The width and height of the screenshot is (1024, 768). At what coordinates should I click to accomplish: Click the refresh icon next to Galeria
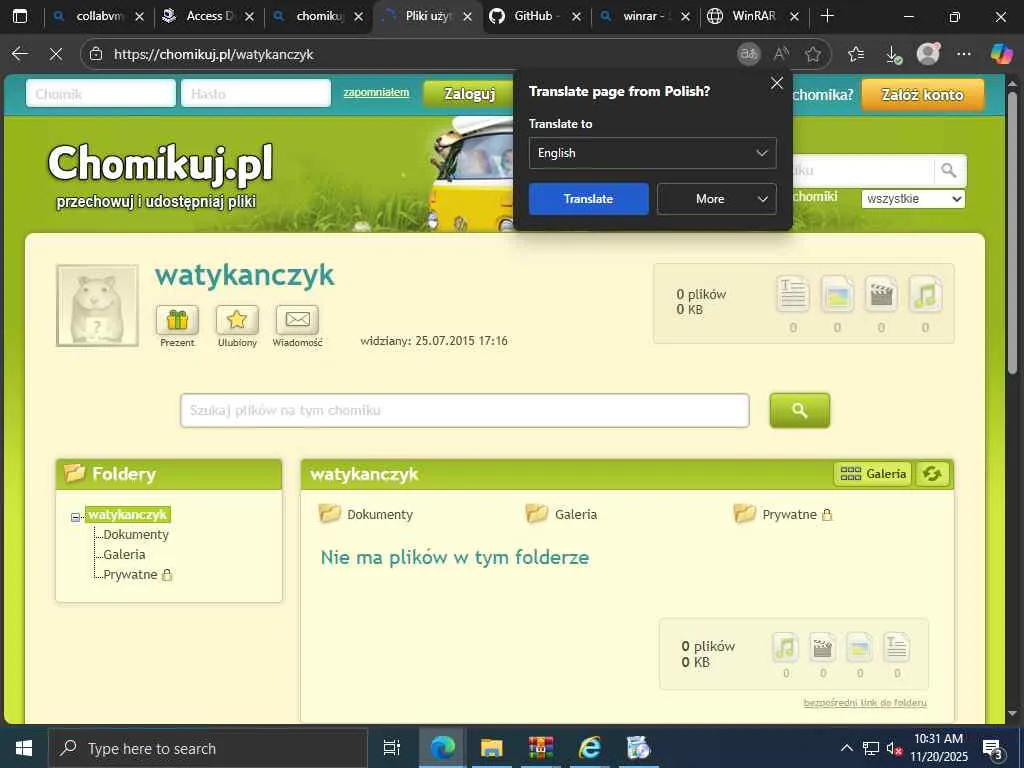[x=932, y=473]
